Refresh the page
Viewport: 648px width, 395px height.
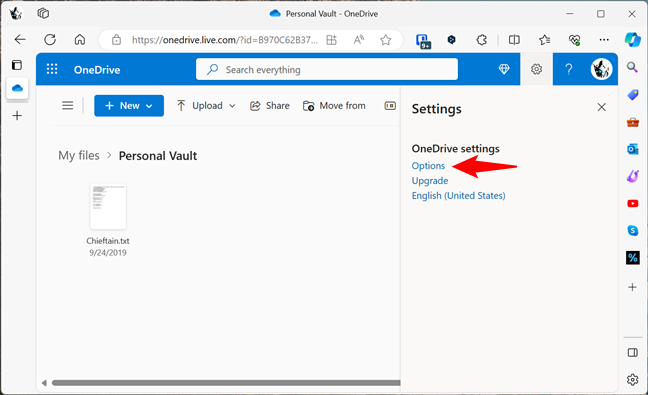click(50, 40)
